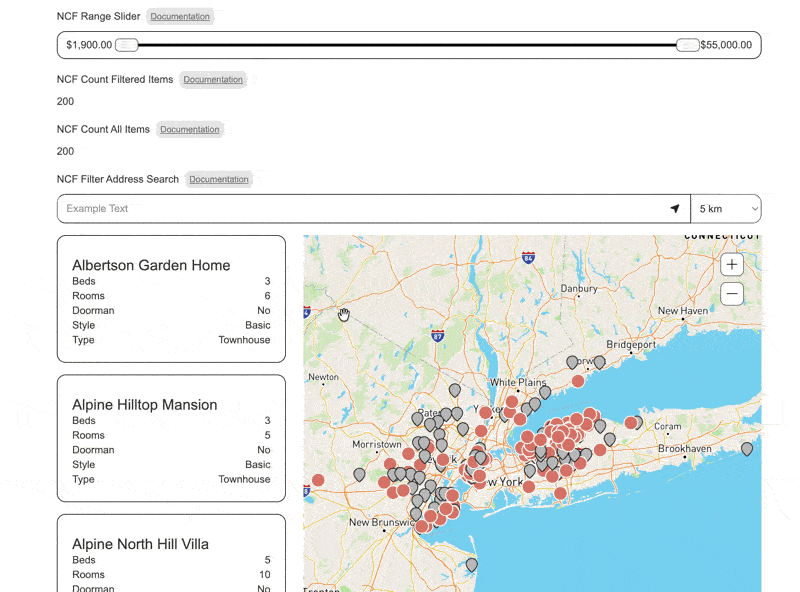Click the Doorman No value in Alpine Hilltop Mansion
The height and width of the screenshot is (592, 800).
coord(264,450)
